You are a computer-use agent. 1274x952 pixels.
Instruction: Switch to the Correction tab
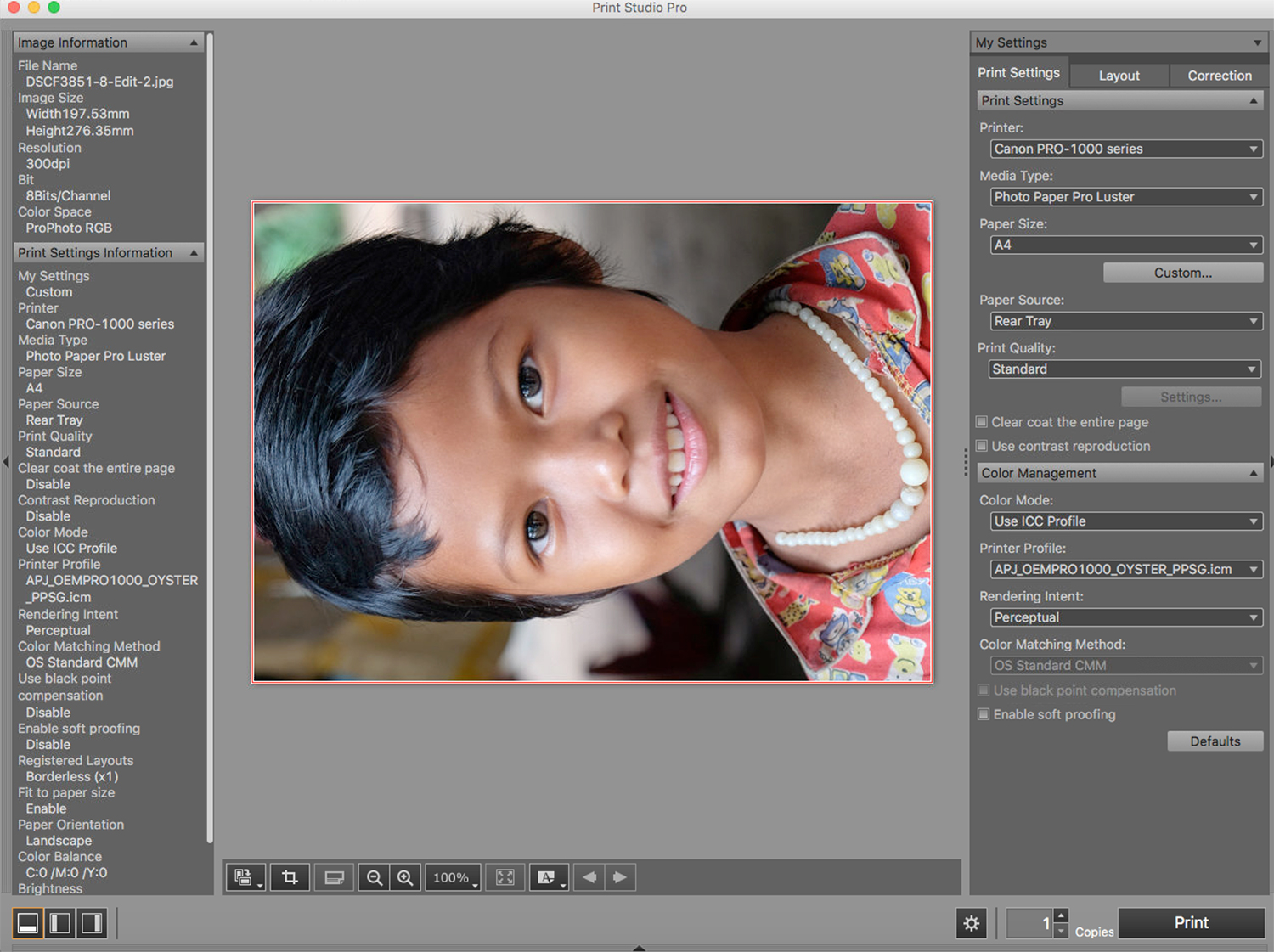coord(1219,76)
